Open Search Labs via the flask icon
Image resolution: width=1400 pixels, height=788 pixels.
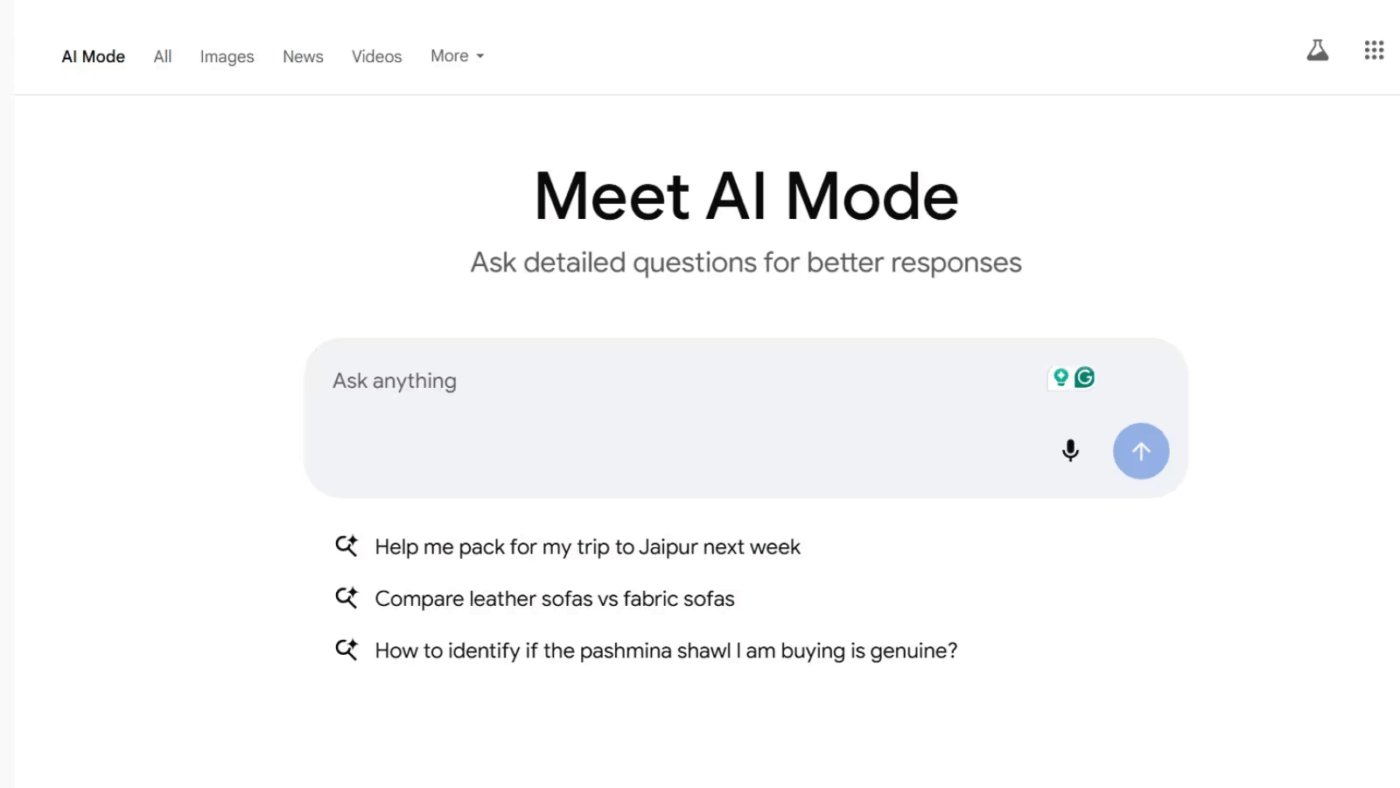tap(1317, 49)
